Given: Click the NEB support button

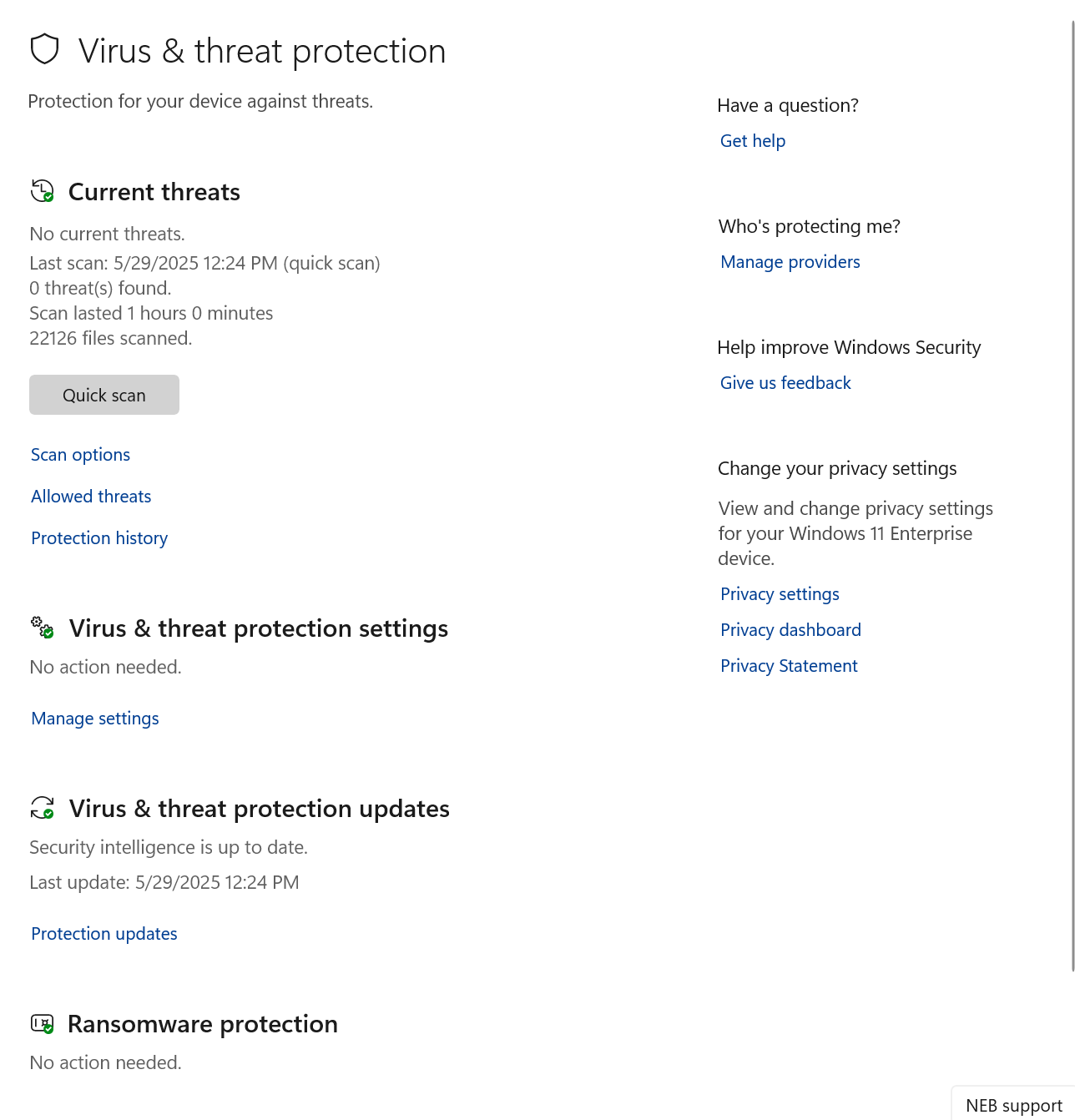Looking at the screenshot, I should point(1013,1105).
